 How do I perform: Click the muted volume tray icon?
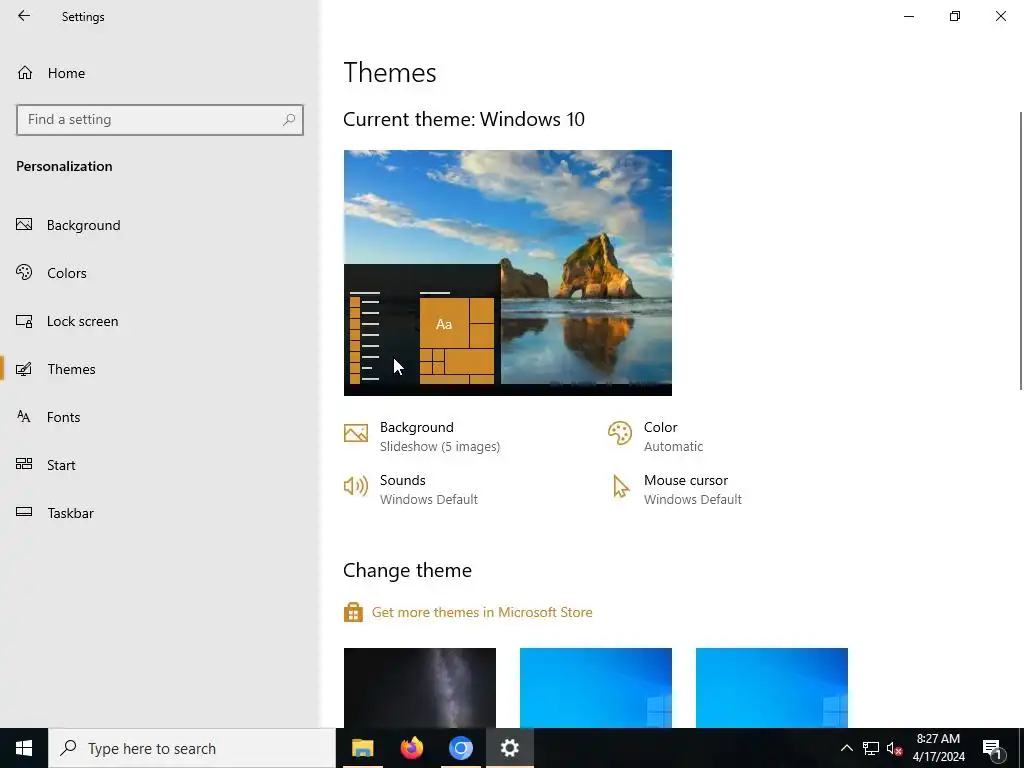point(894,748)
